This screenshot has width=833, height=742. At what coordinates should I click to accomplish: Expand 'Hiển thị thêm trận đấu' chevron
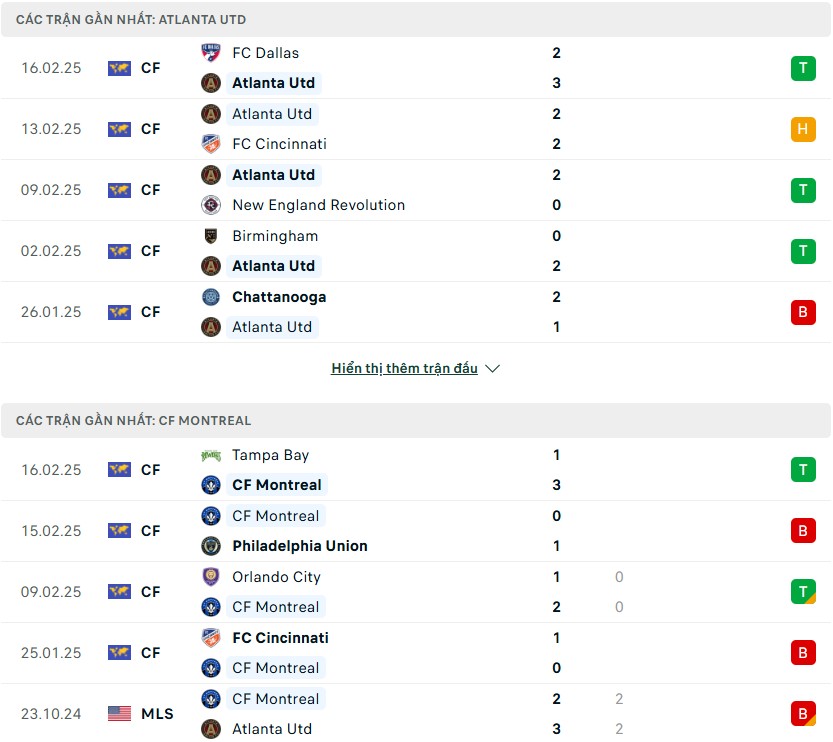(492, 369)
